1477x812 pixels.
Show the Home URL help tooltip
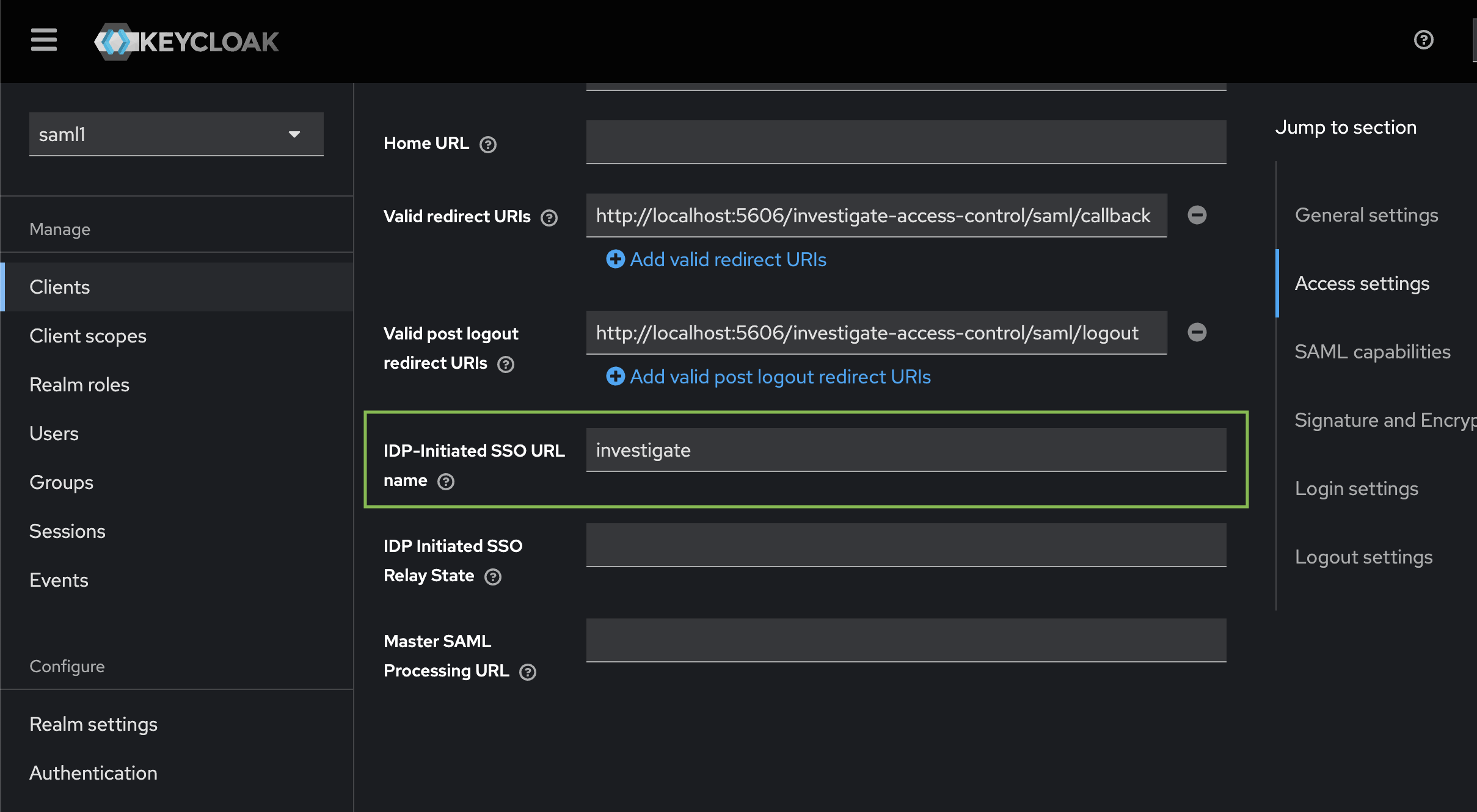(x=487, y=145)
